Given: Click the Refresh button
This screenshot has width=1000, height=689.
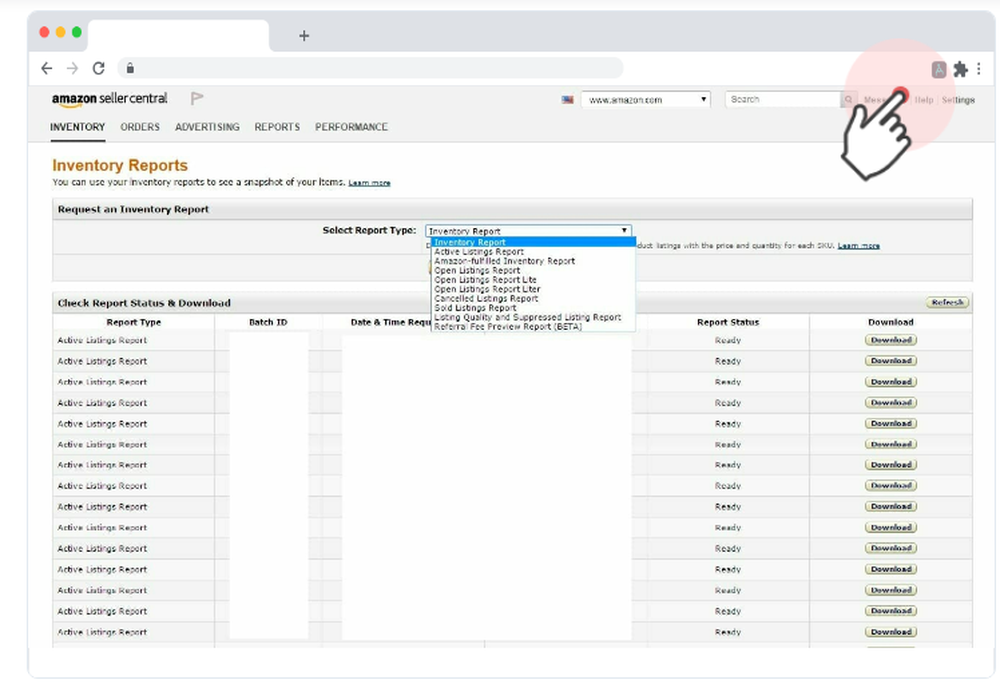Looking at the screenshot, I should (x=947, y=302).
